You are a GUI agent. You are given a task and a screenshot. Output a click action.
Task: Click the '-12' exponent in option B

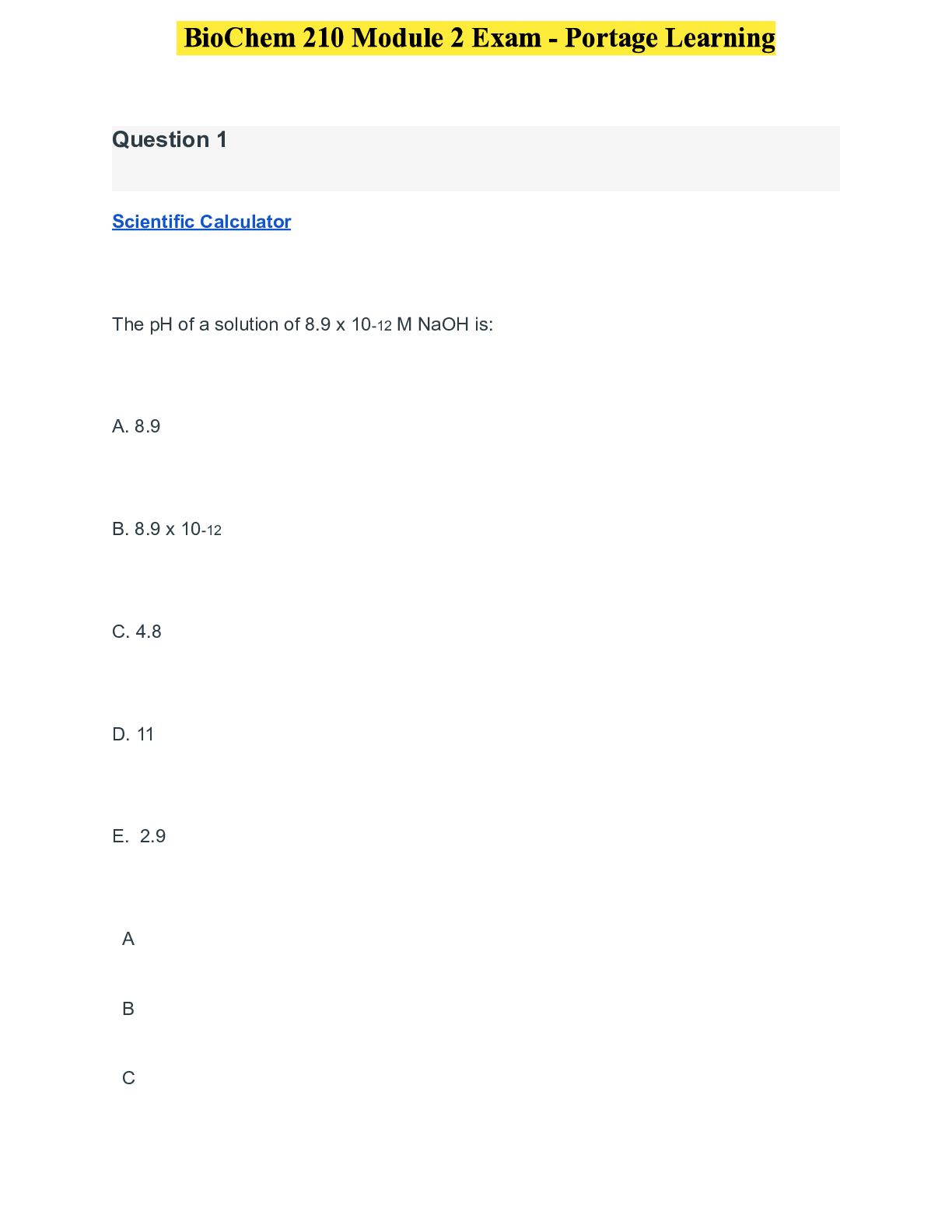point(212,531)
